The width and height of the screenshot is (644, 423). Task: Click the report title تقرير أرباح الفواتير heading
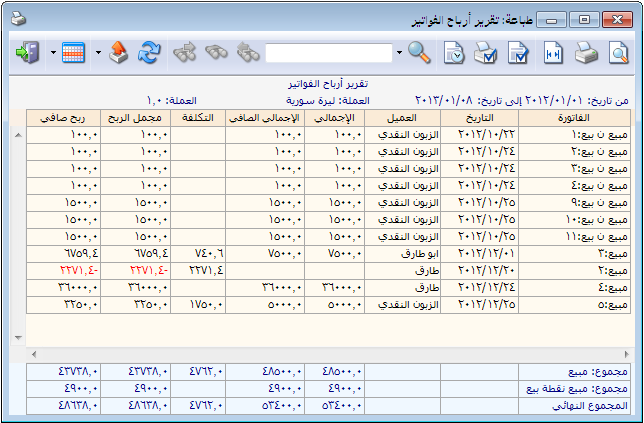pyautogui.click(x=328, y=84)
